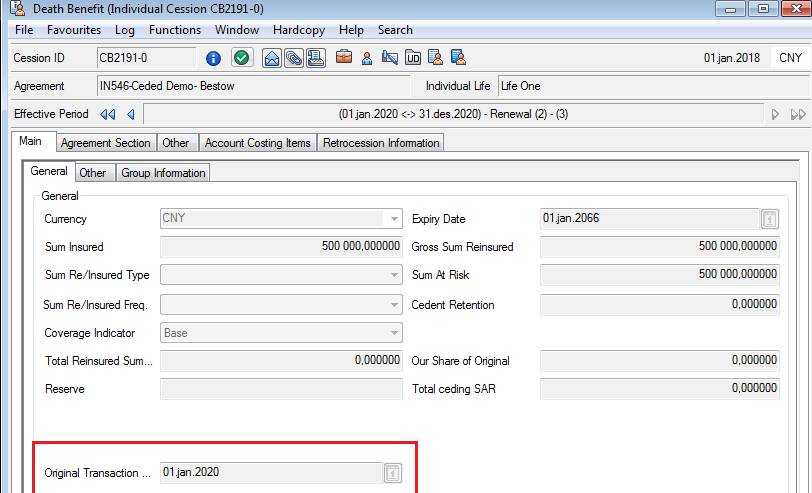812x493 pixels.
Task: Switch to the Retrocession Information tab
Action: pyautogui.click(x=380, y=143)
